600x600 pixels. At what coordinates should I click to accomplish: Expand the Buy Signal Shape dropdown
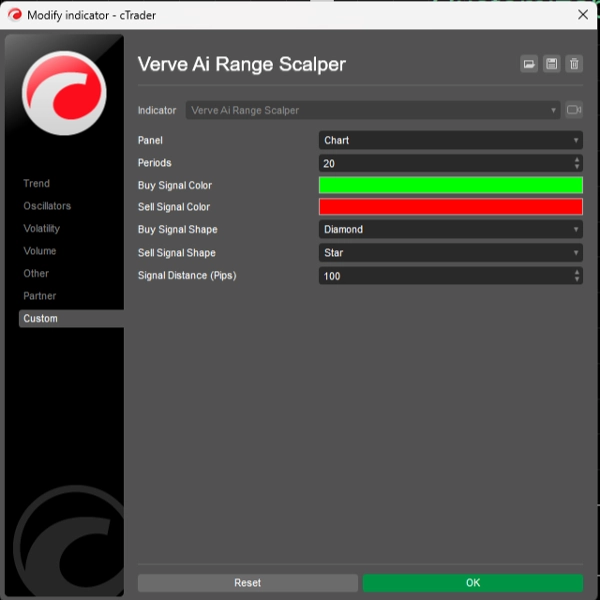click(x=451, y=230)
